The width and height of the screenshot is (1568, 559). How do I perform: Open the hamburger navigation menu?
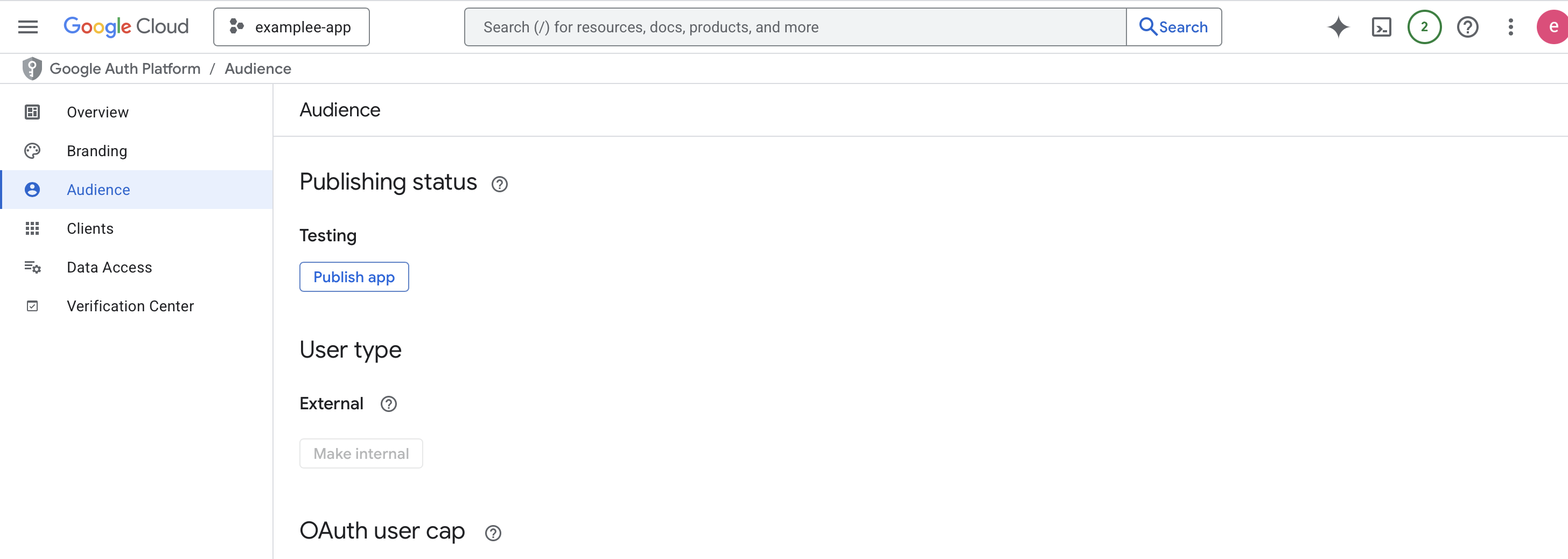pos(28,27)
